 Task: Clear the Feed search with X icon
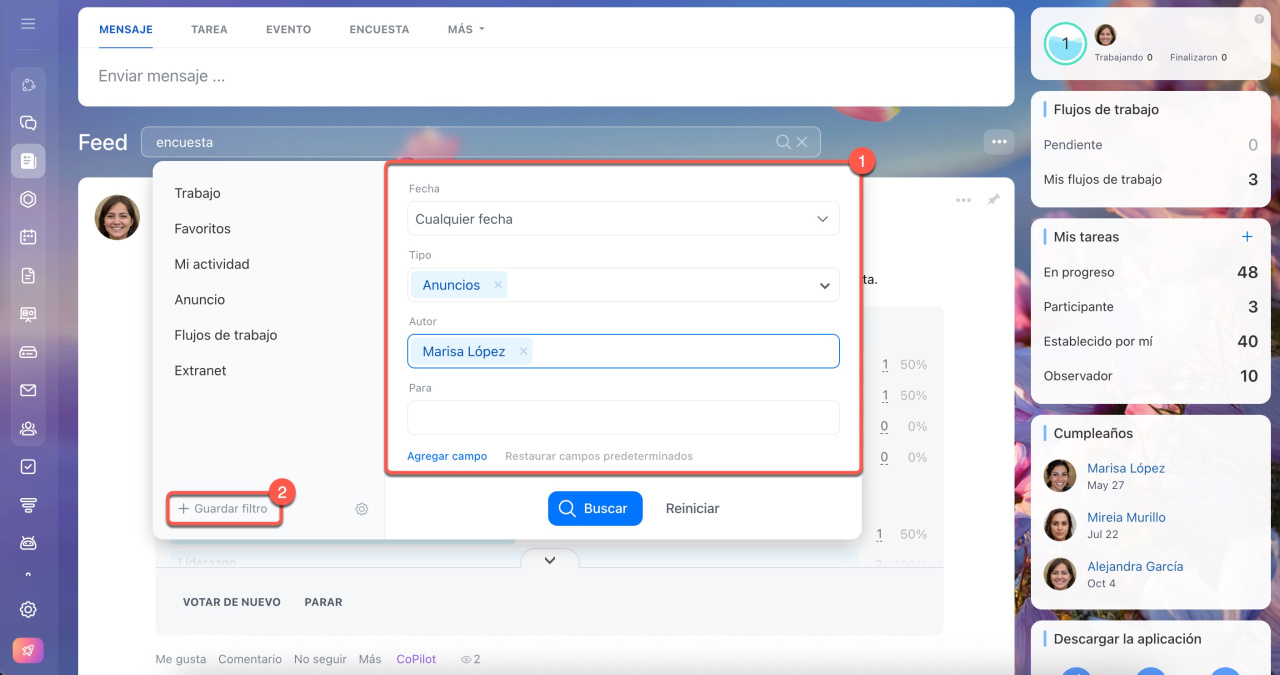point(801,142)
